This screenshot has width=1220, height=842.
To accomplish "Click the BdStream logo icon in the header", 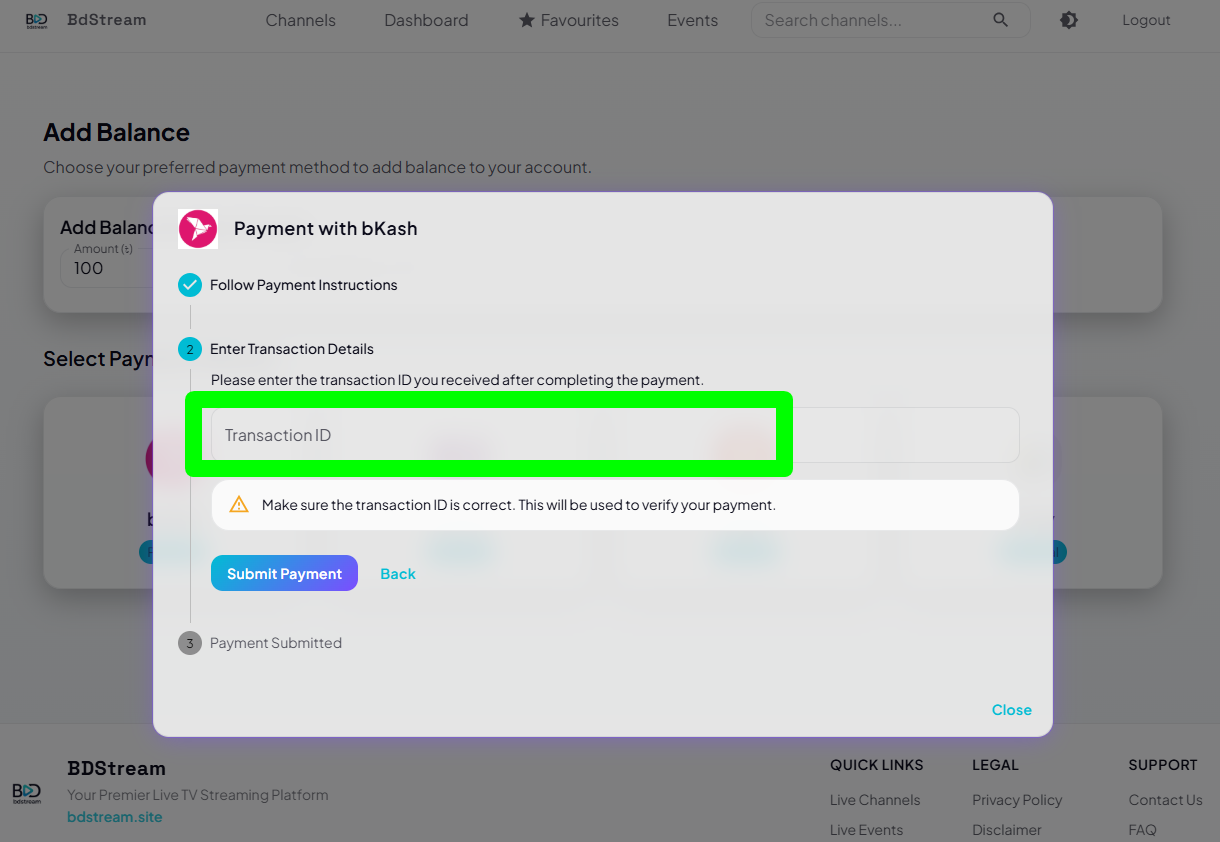I will coord(37,20).
